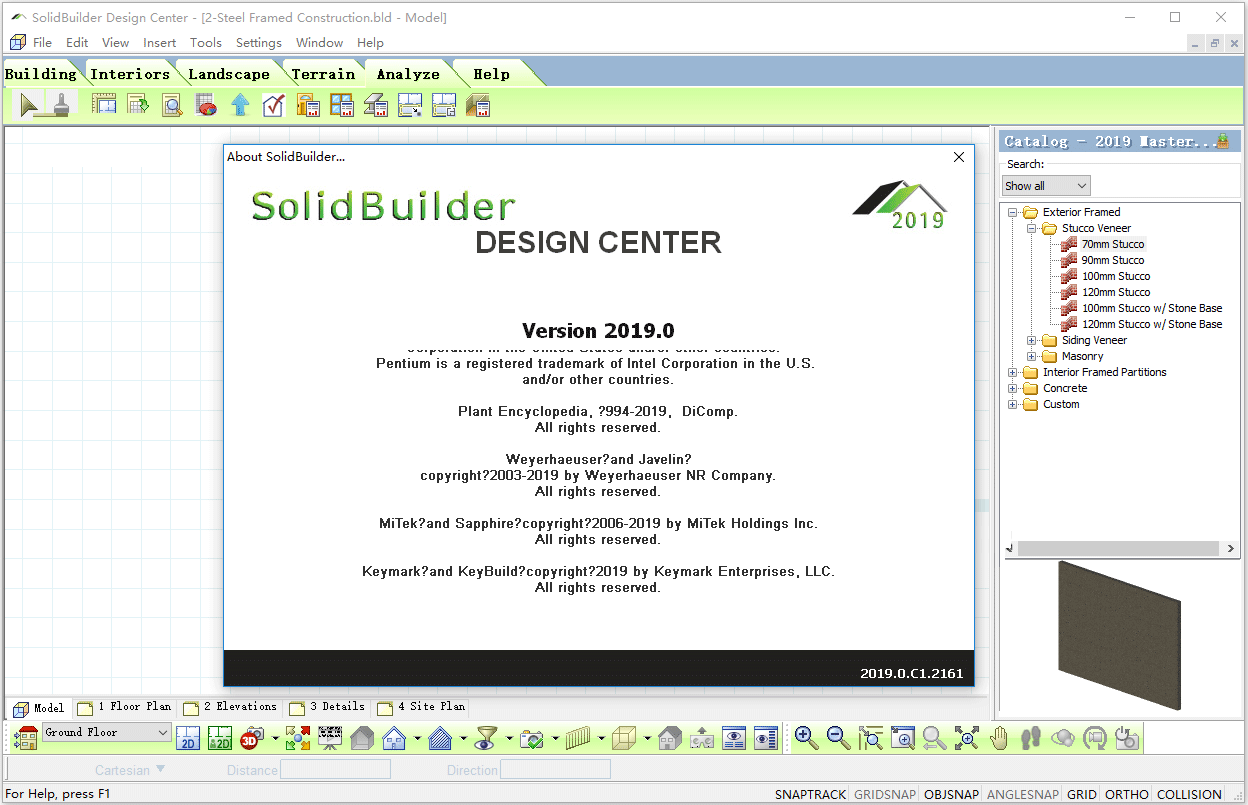Open the Tools menu

click(x=206, y=43)
